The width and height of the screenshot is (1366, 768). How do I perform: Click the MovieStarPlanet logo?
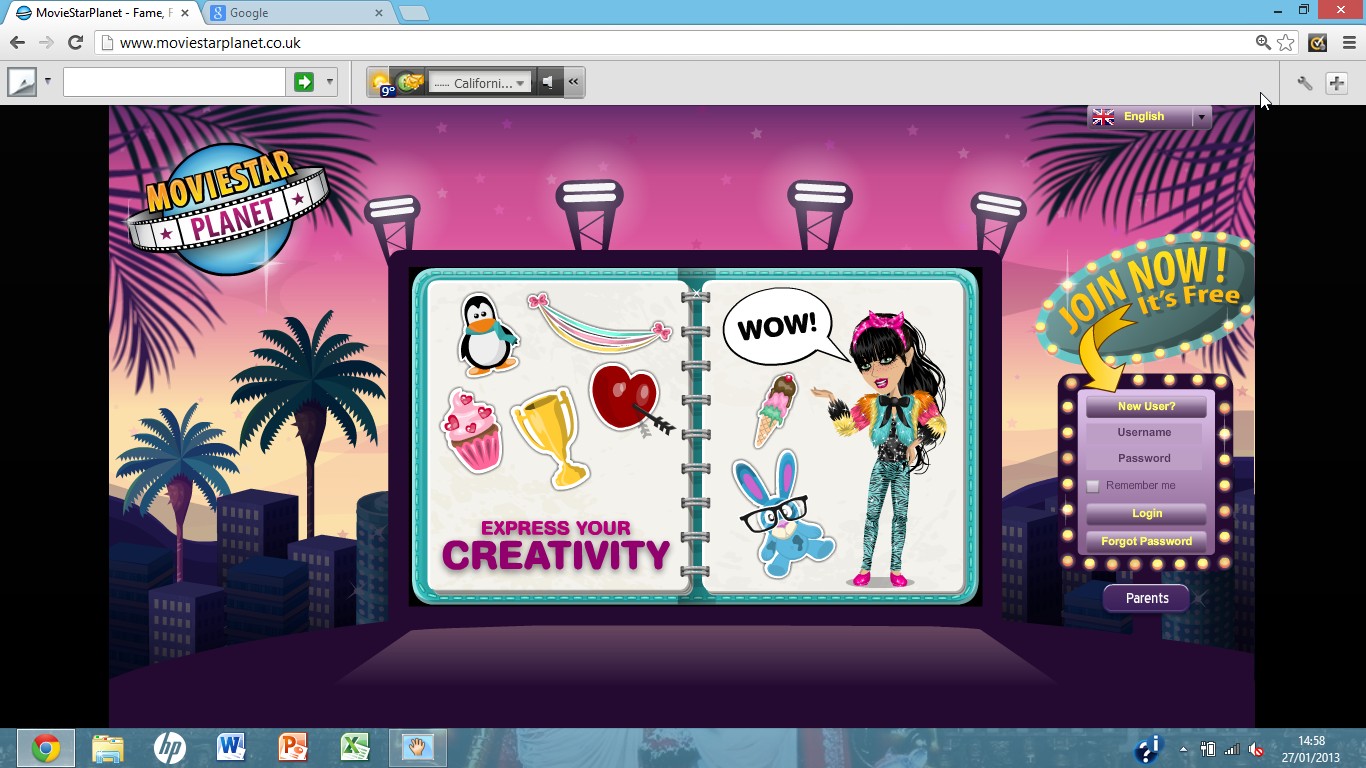tap(227, 208)
